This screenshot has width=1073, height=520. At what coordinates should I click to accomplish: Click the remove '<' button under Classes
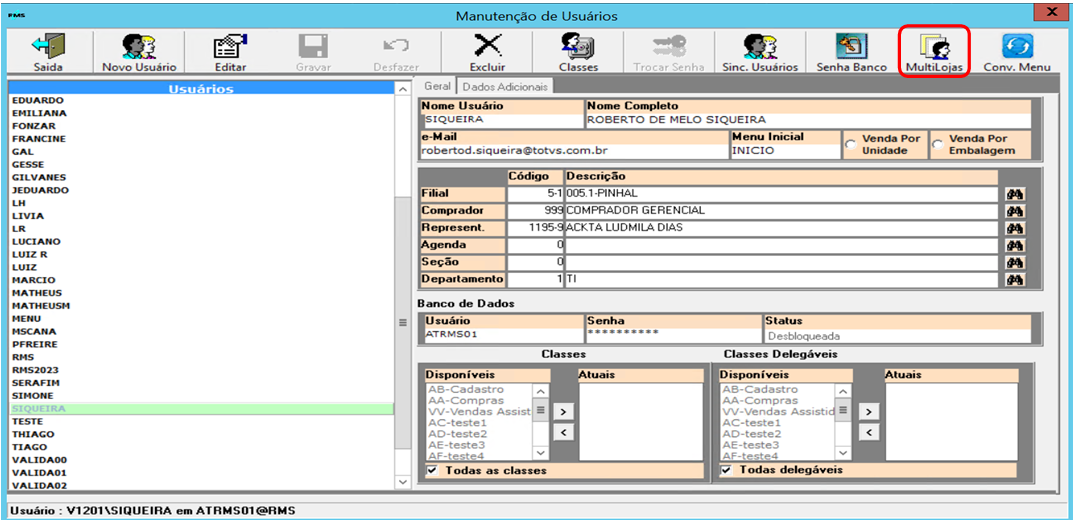tap(563, 432)
